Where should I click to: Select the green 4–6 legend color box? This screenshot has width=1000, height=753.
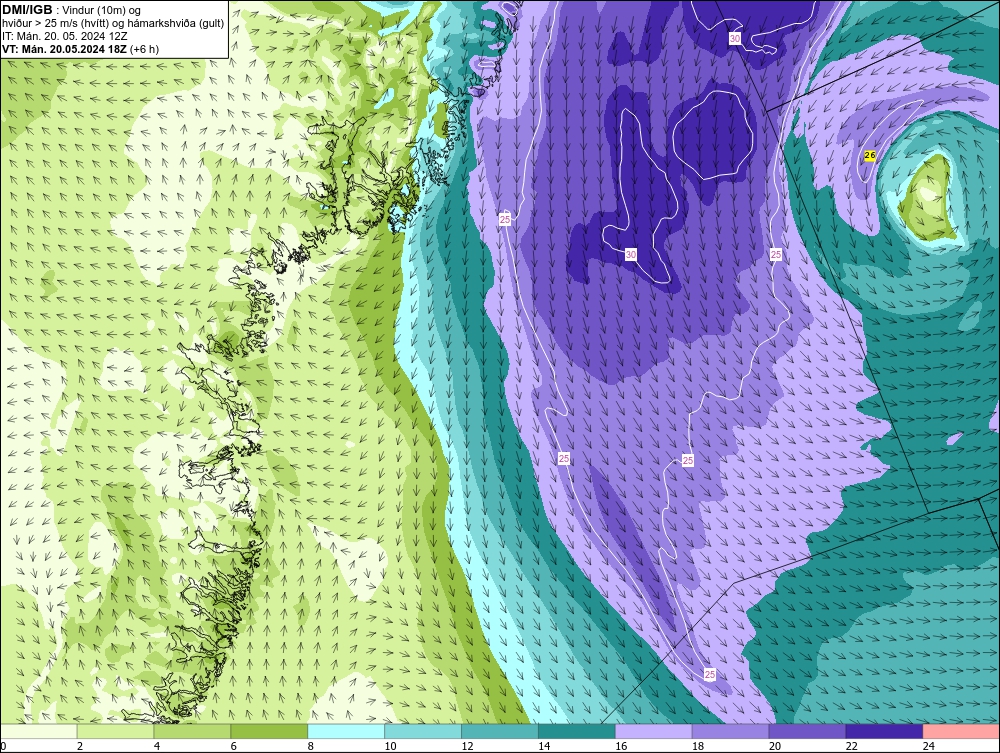click(x=192, y=731)
